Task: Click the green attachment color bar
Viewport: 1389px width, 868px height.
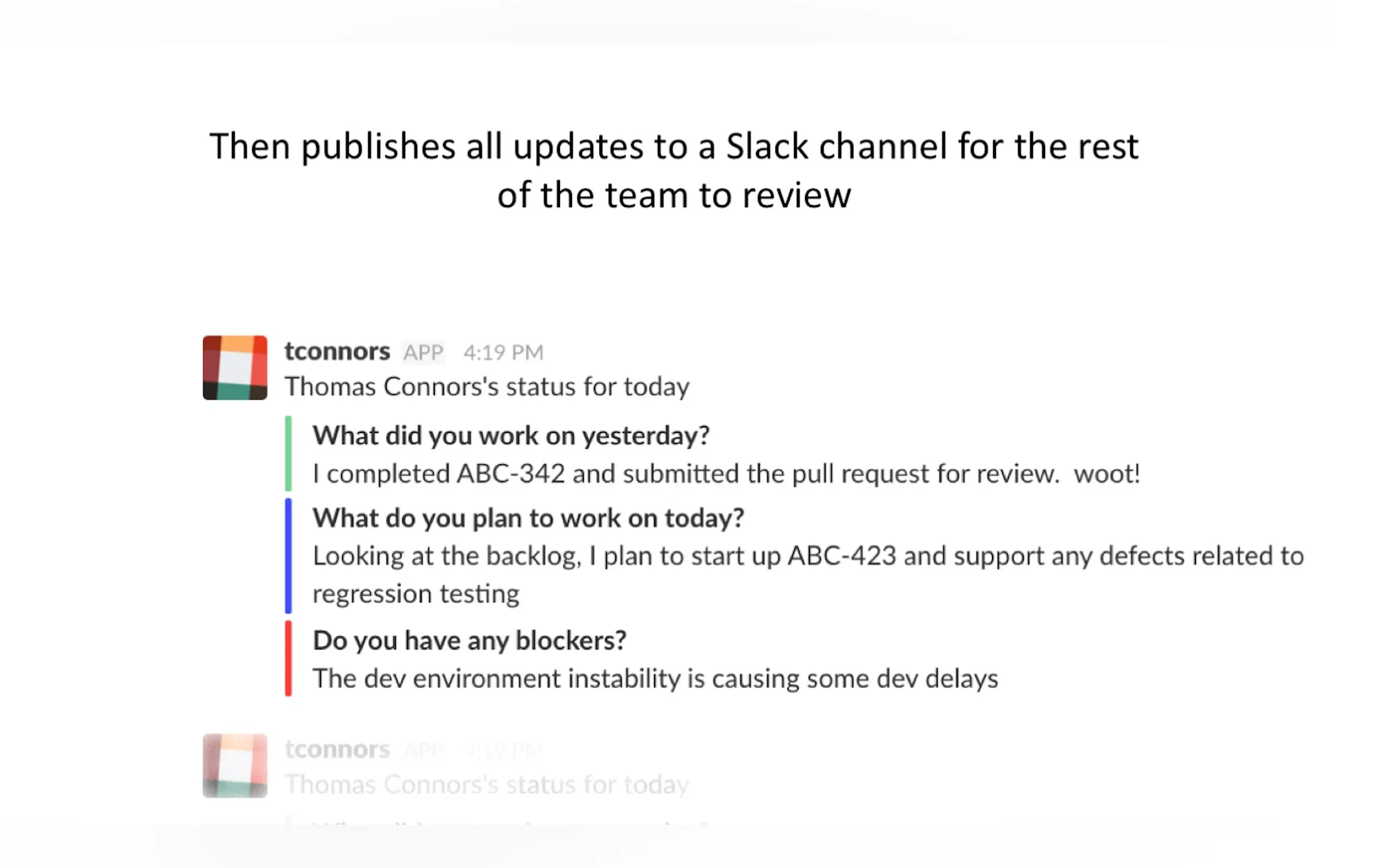Action: point(288,454)
